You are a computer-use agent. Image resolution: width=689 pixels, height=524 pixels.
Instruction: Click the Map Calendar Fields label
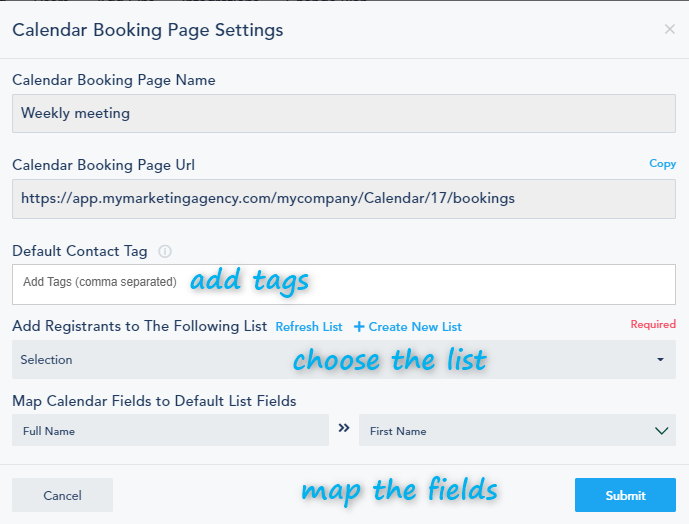pyautogui.click(x=154, y=401)
